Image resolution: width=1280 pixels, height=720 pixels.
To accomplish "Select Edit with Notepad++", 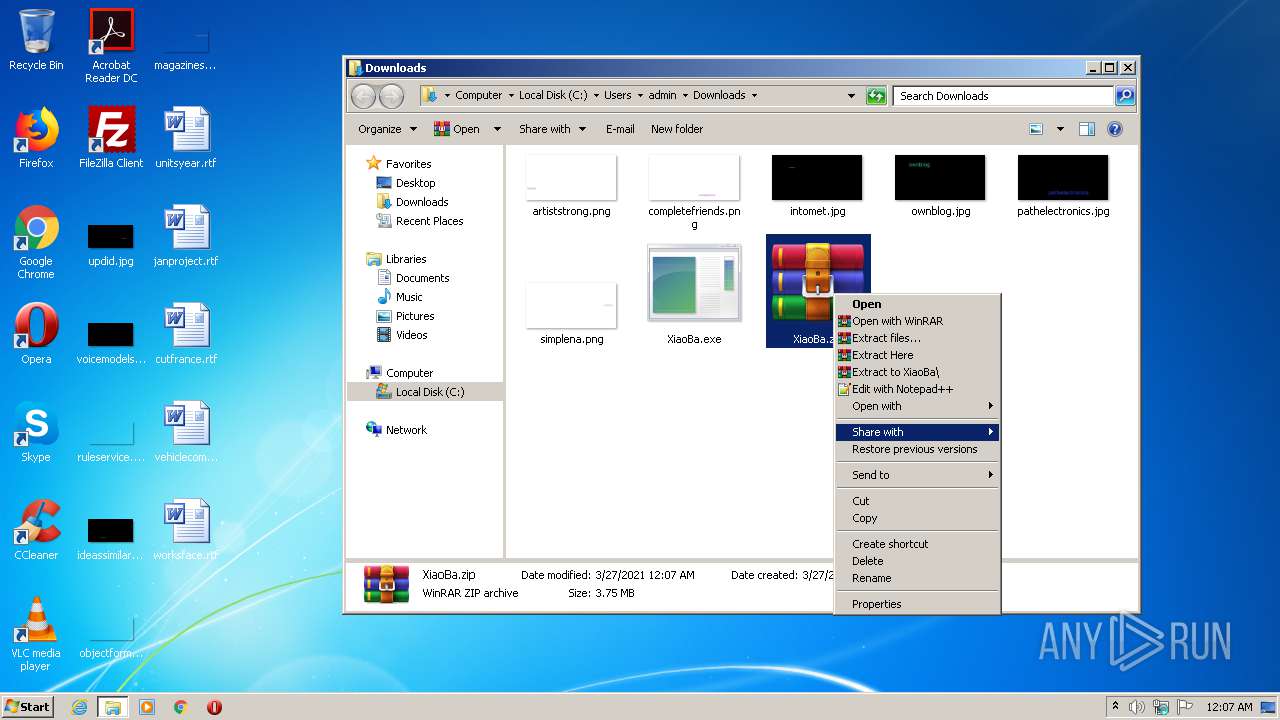I will [917, 389].
